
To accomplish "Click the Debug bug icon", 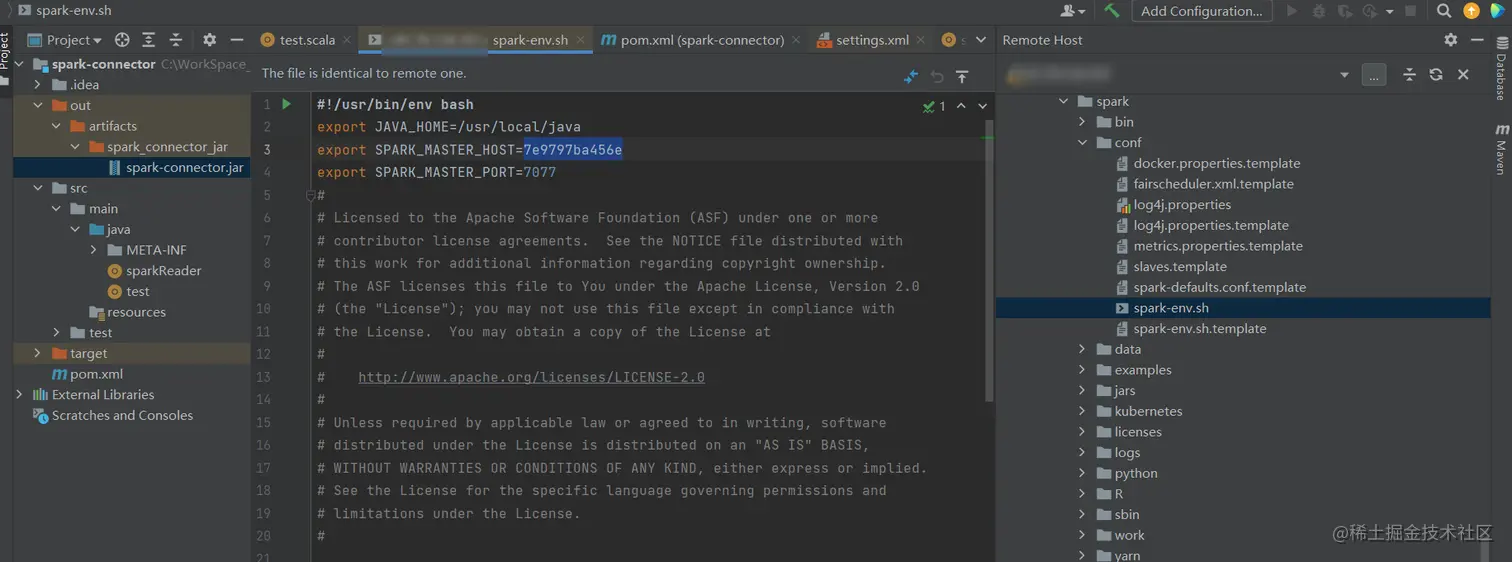I will pos(1319,11).
